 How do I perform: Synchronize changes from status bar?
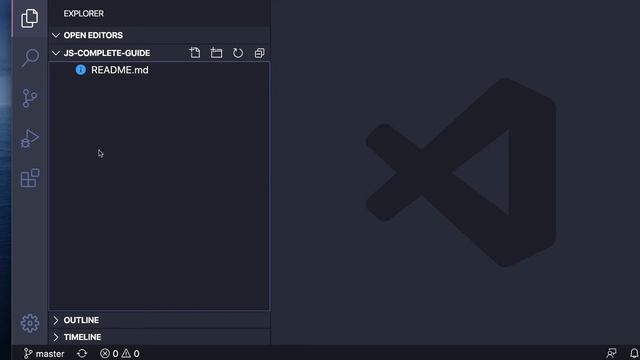click(x=82, y=353)
